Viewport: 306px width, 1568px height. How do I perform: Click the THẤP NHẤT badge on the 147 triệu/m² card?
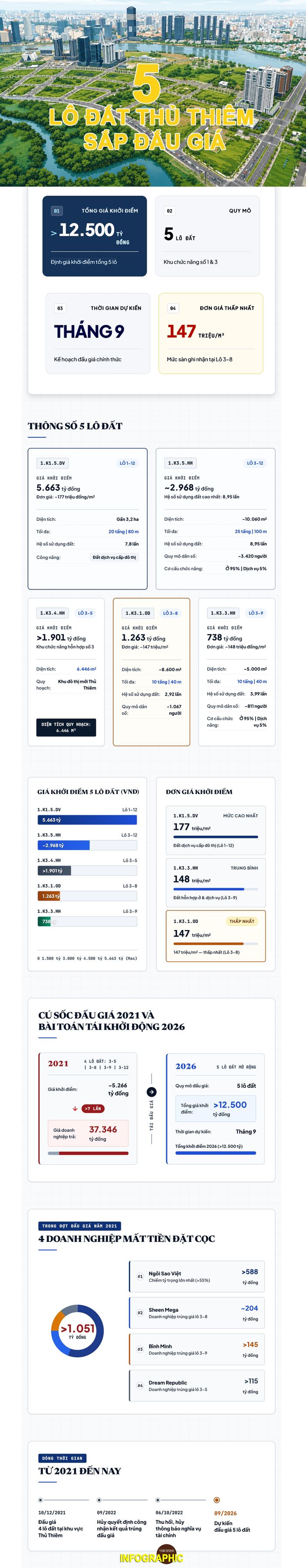(x=241, y=922)
